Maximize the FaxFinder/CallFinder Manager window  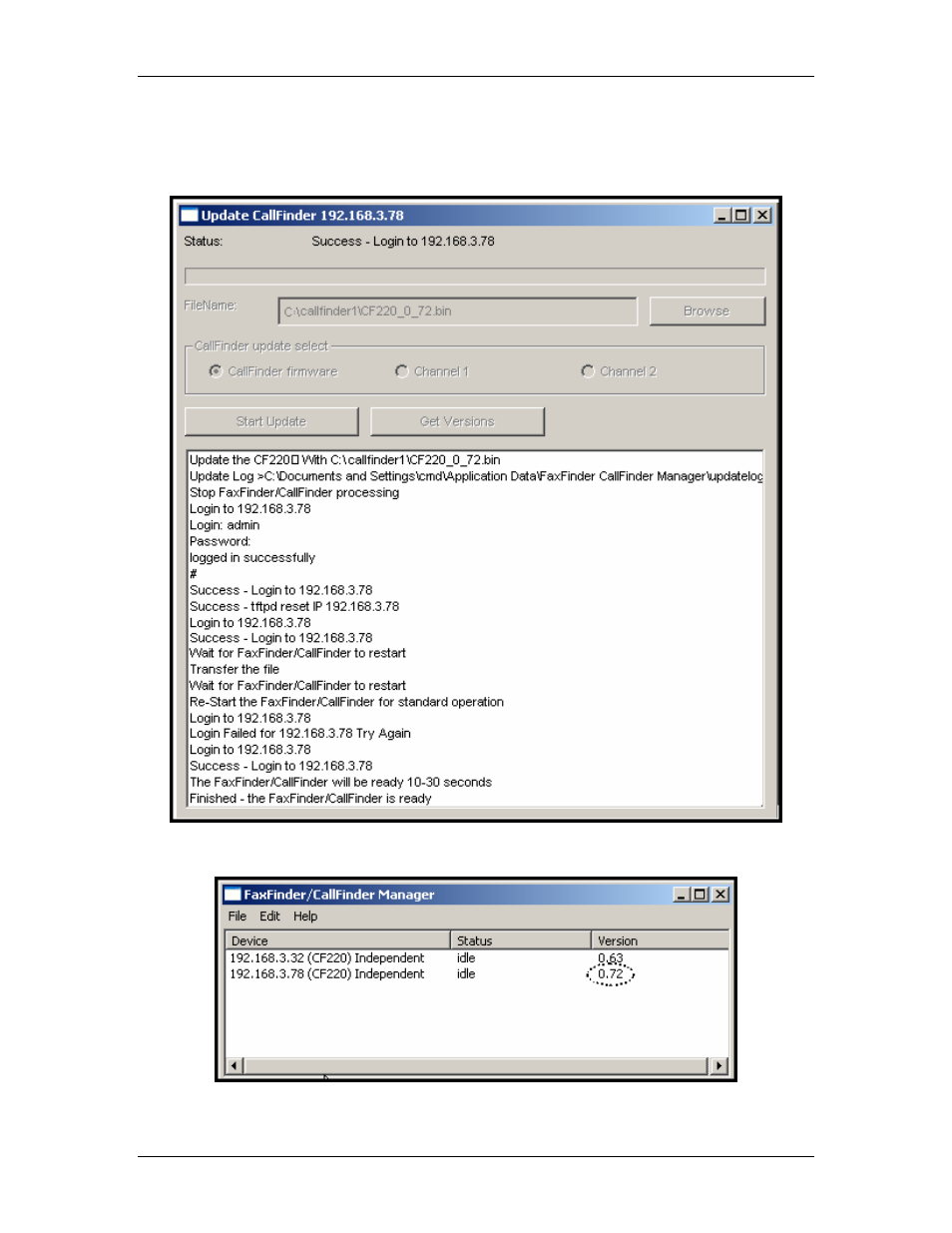coord(699,895)
